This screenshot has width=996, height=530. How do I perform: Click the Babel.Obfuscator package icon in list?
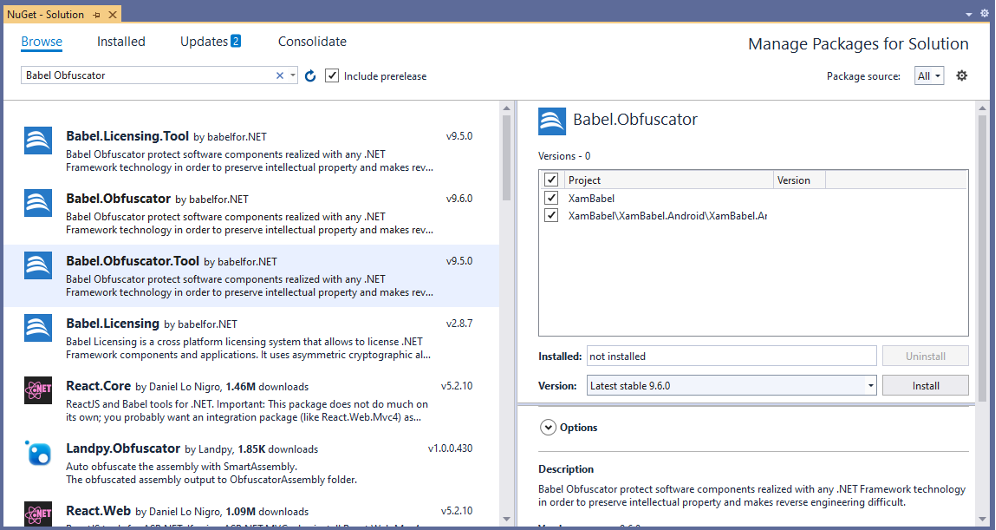pos(38,203)
